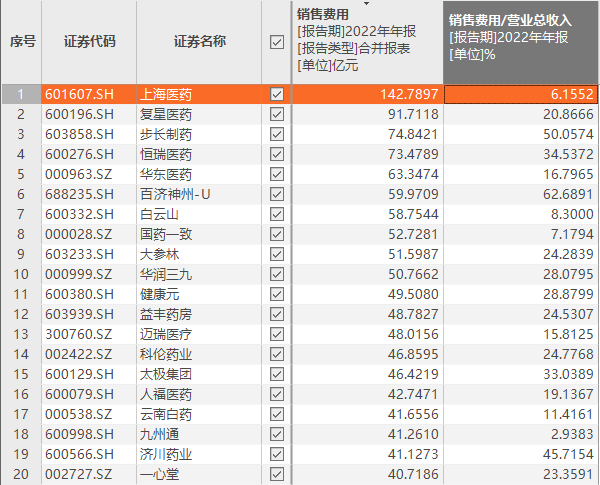Uncheck the checkbox for 上海医药 row
The height and width of the screenshot is (485, 600).
[277, 94]
